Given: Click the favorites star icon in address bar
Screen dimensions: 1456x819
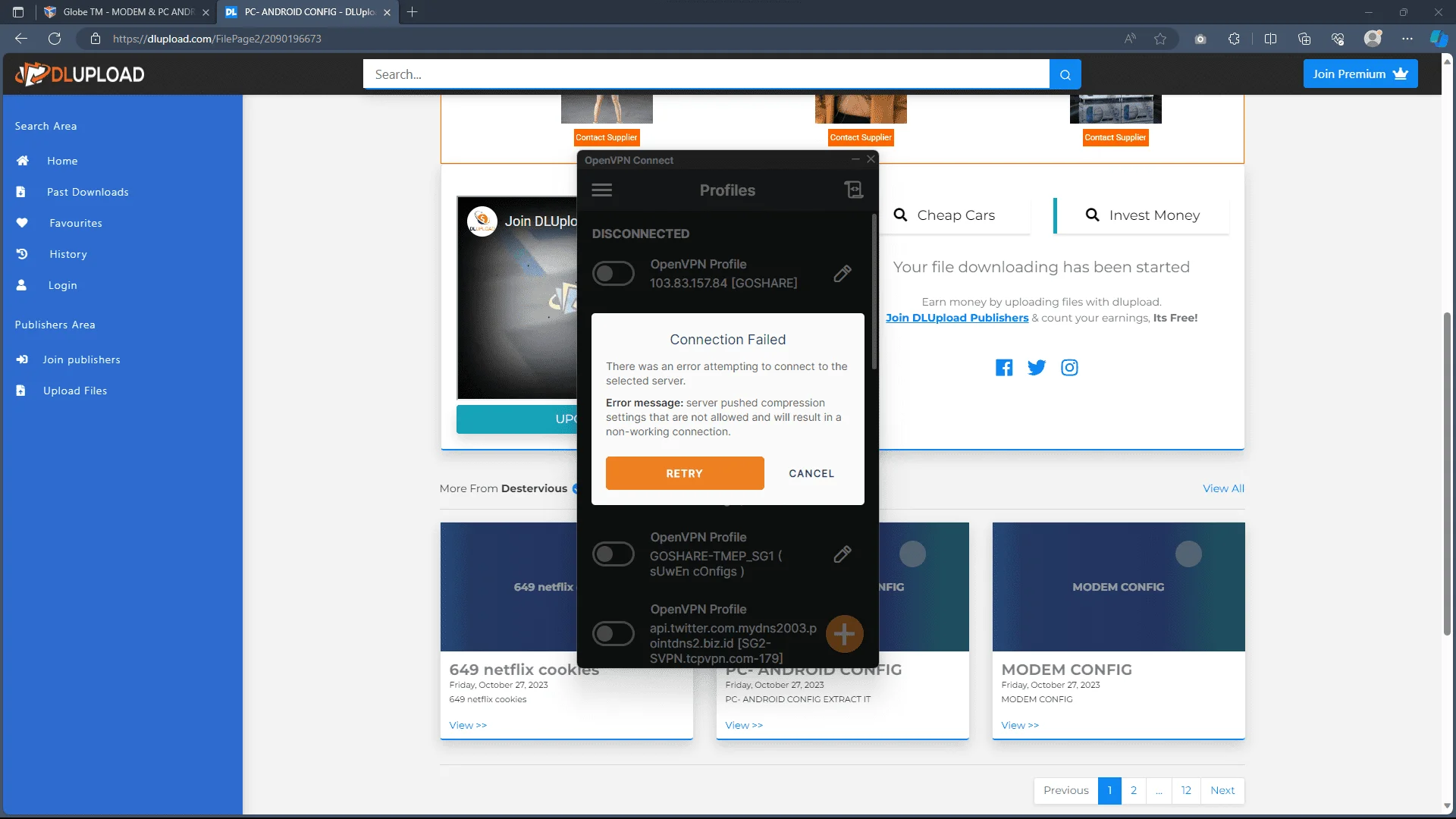Looking at the screenshot, I should click(x=1160, y=39).
